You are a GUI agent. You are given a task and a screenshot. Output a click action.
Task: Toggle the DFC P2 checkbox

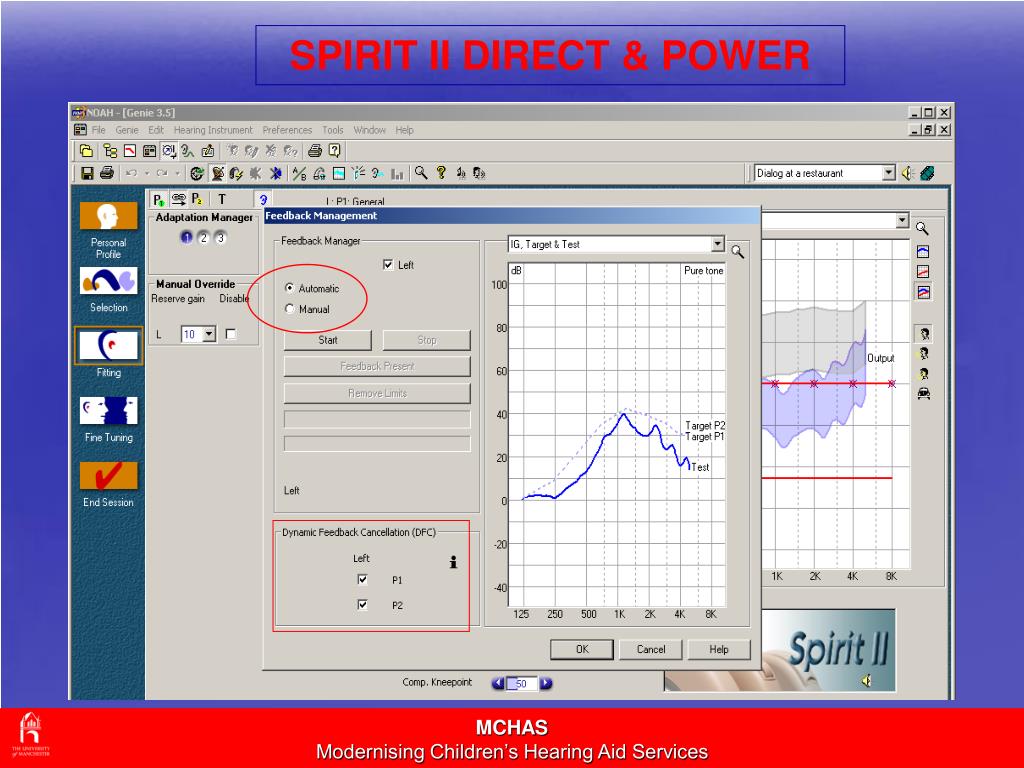(362, 605)
